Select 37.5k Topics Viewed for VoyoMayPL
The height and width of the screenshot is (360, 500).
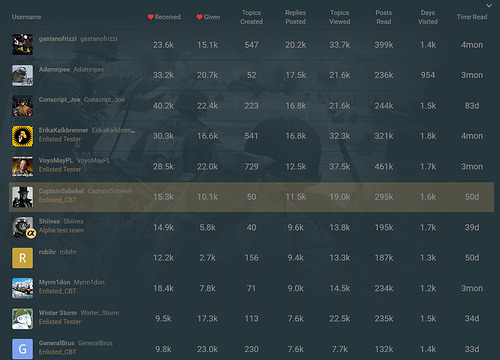point(340,167)
